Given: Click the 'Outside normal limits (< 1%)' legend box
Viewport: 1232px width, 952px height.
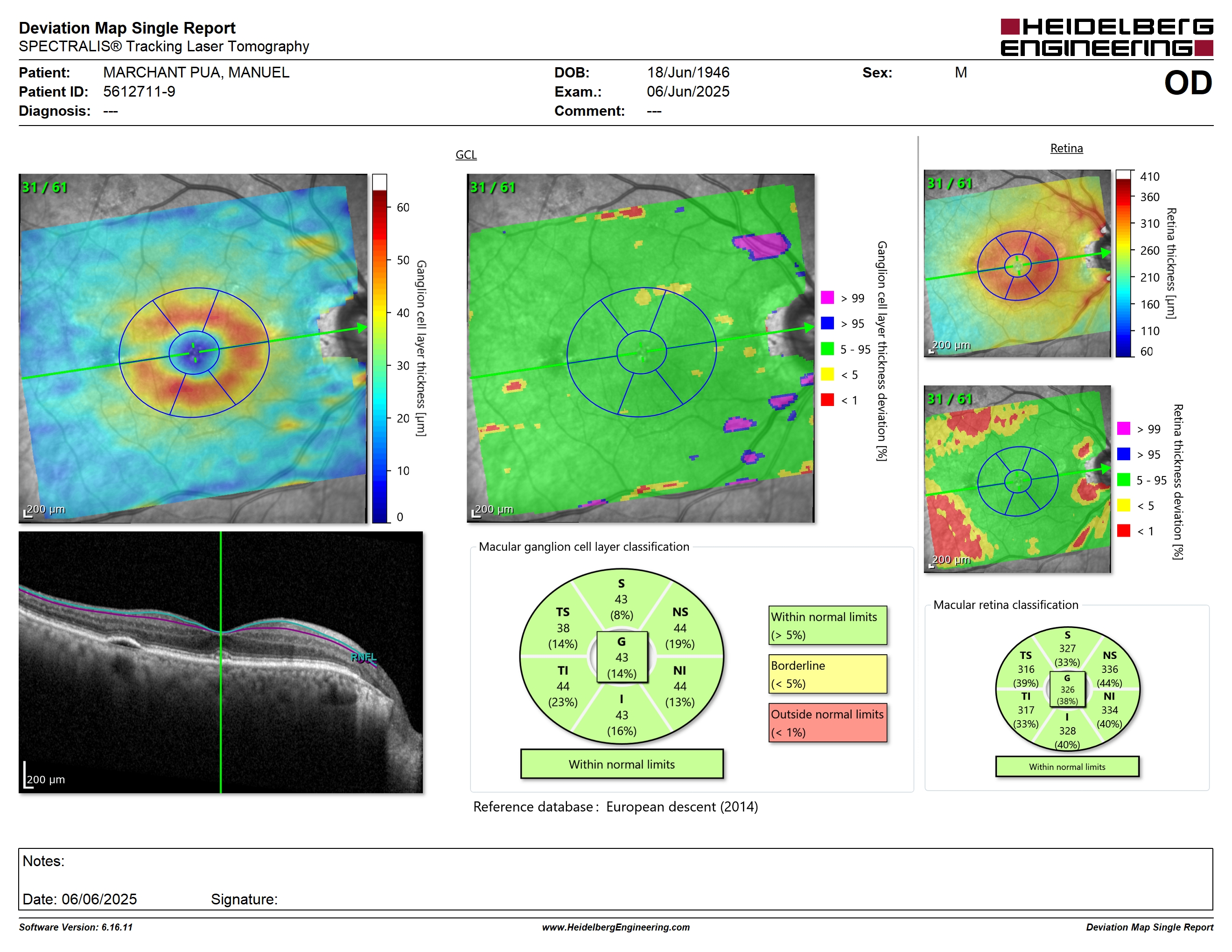Looking at the screenshot, I should pos(827,722).
